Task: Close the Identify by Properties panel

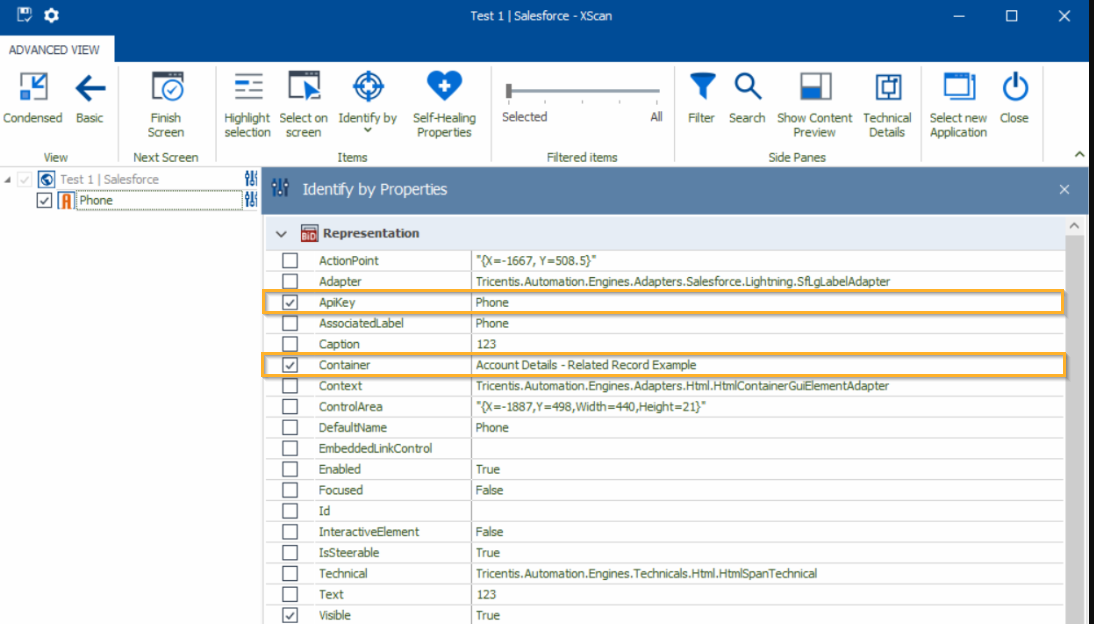Action: click(1064, 189)
